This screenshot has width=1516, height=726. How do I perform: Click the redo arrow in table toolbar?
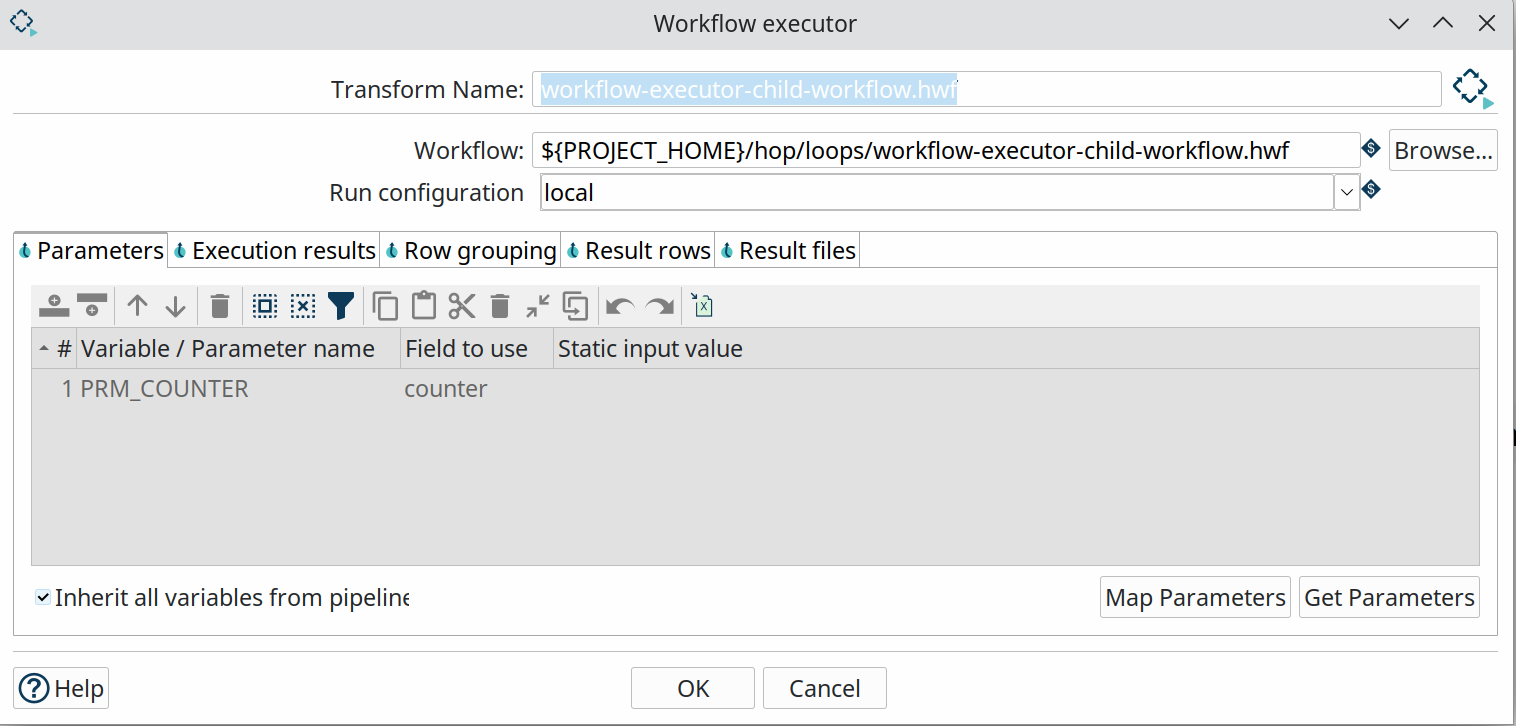coord(659,306)
